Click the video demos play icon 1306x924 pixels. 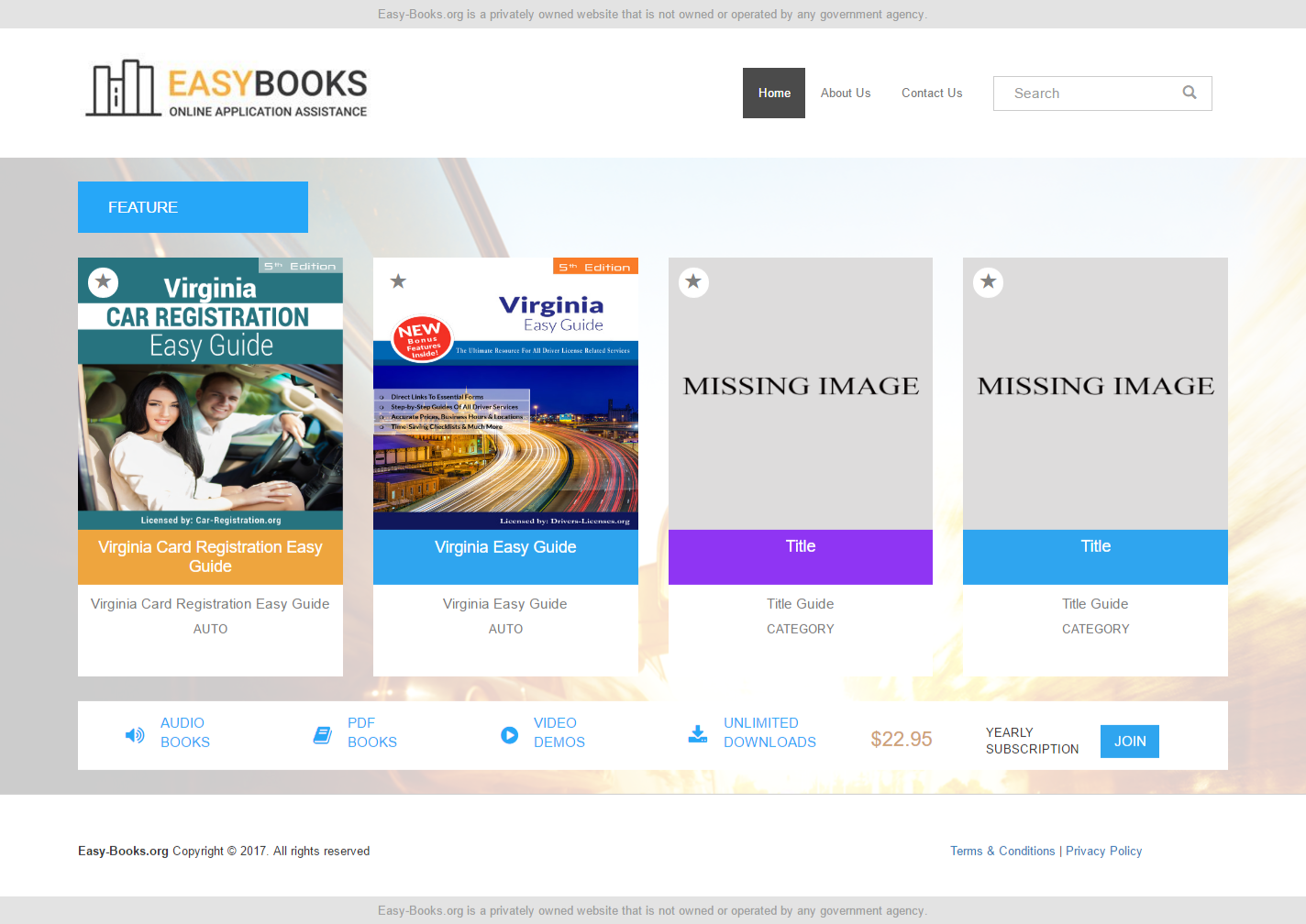coord(510,735)
